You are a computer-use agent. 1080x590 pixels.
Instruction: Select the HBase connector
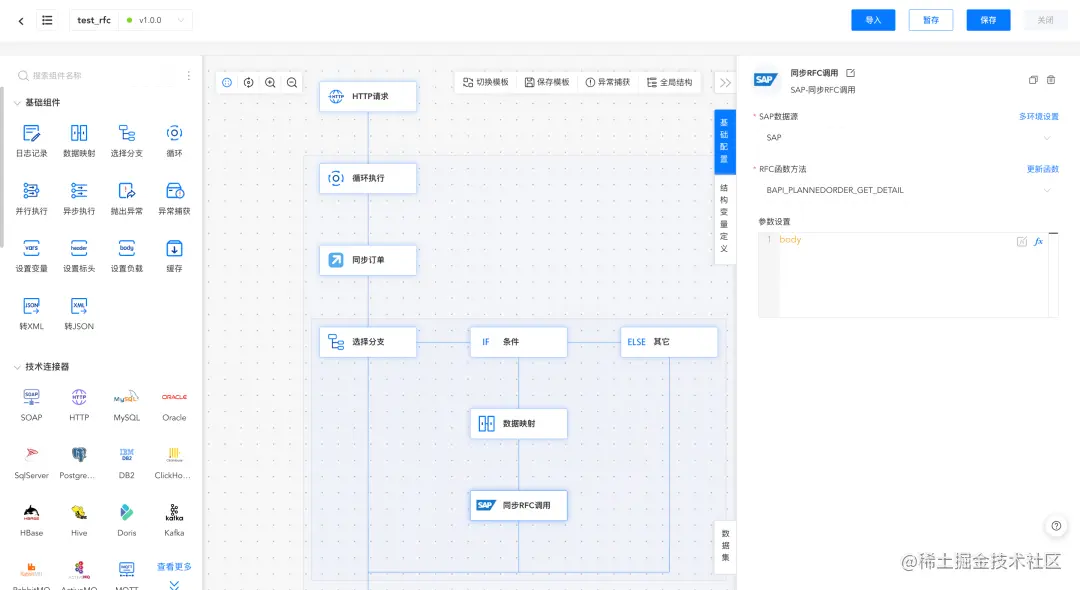(x=32, y=520)
